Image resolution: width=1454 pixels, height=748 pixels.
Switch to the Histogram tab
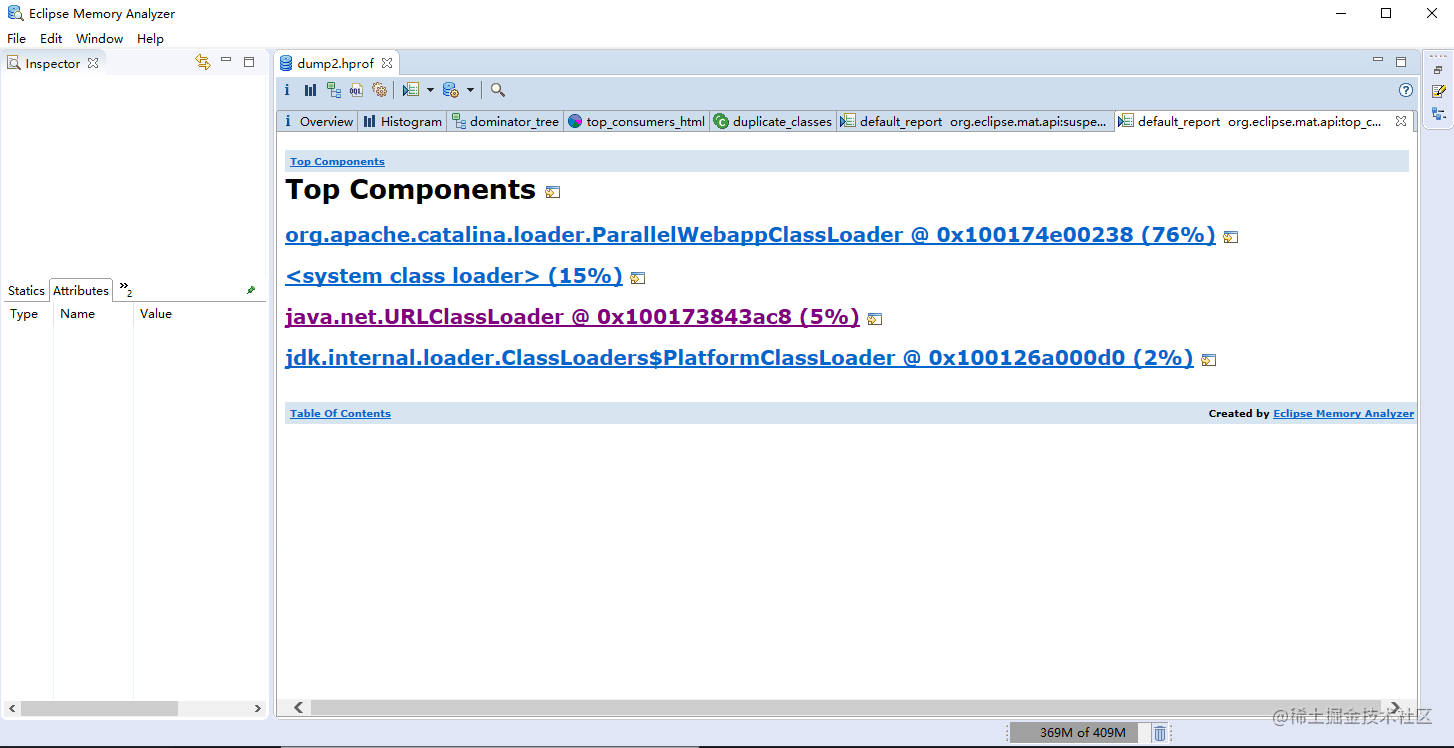point(402,121)
